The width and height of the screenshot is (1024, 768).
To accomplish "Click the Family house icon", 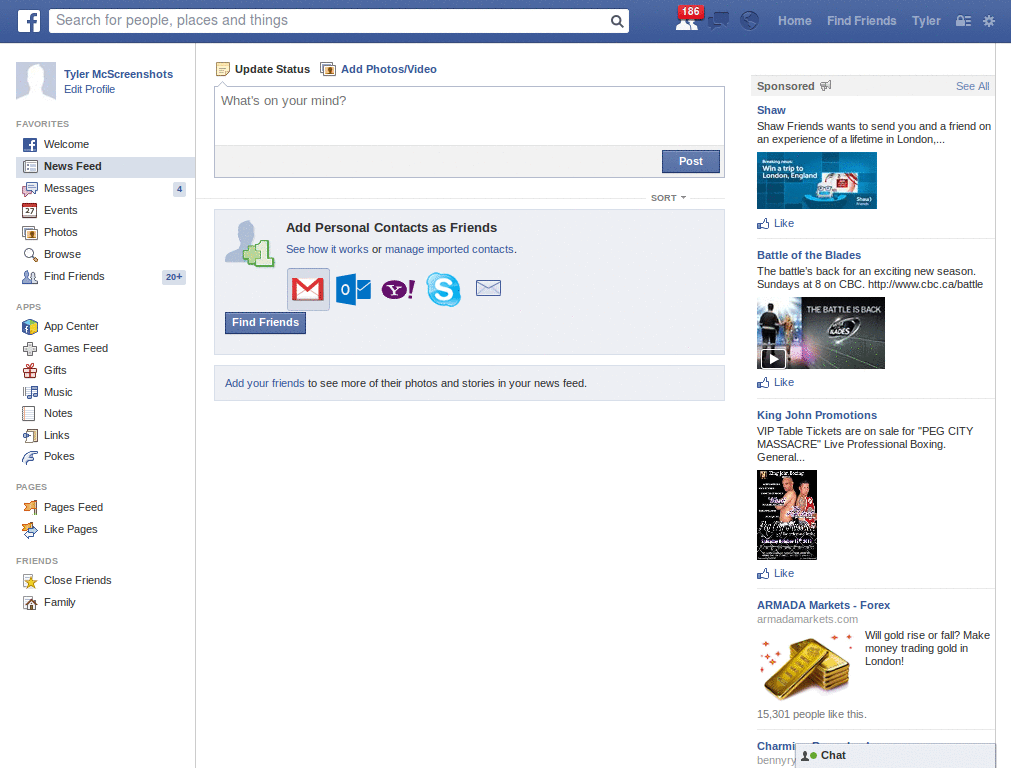I will (x=30, y=603).
